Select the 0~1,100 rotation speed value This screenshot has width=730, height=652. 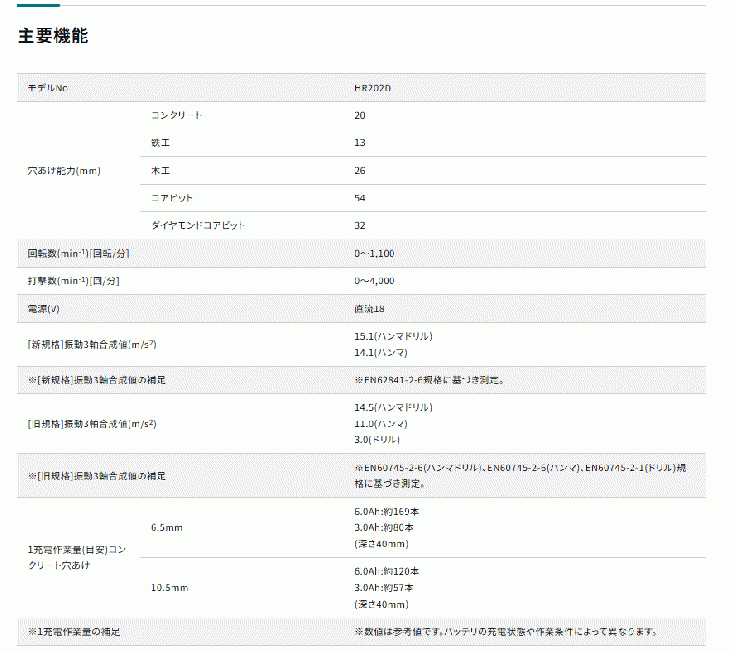(374, 253)
